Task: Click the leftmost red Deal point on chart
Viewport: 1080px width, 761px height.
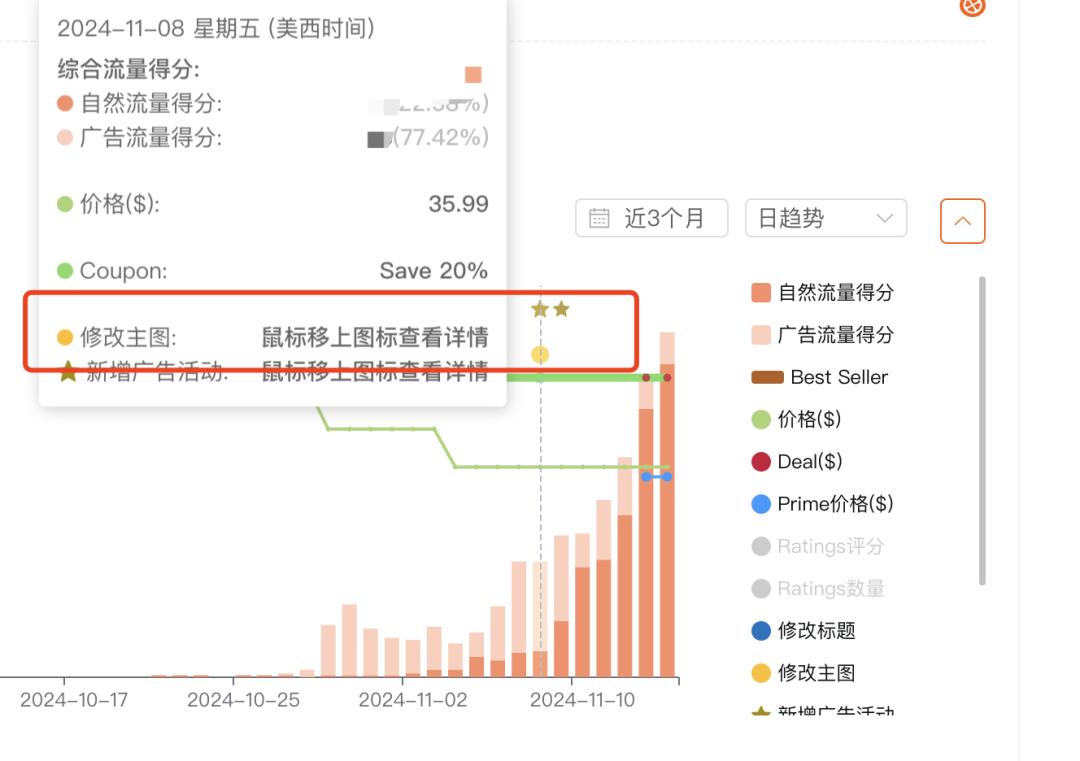Action: pos(646,378)
